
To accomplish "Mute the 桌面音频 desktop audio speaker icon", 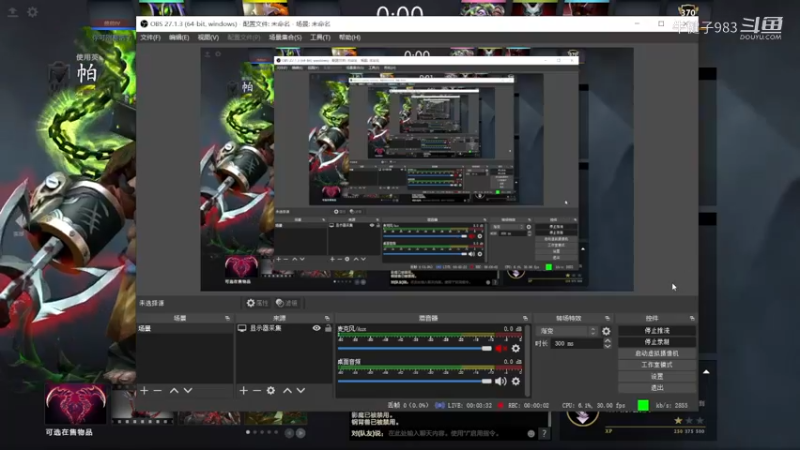I will 501,381.
